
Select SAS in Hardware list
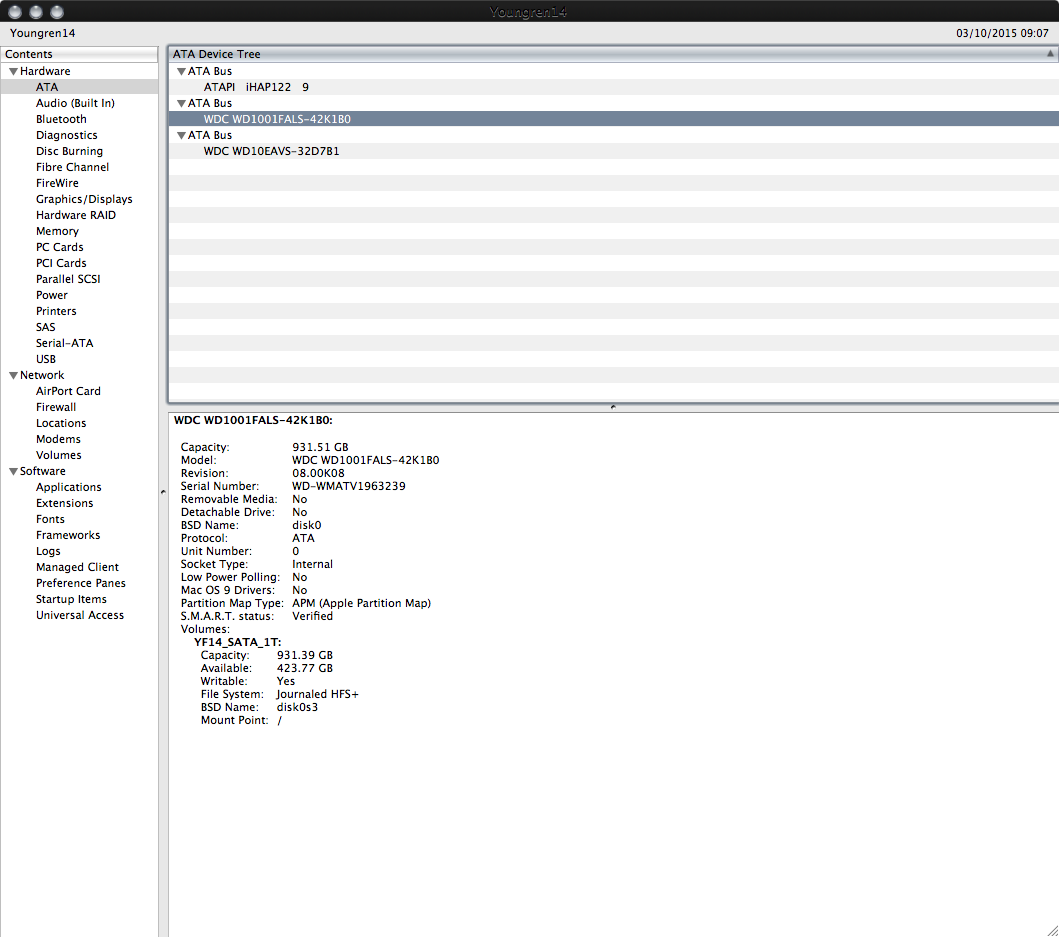[x=45, y=327]
